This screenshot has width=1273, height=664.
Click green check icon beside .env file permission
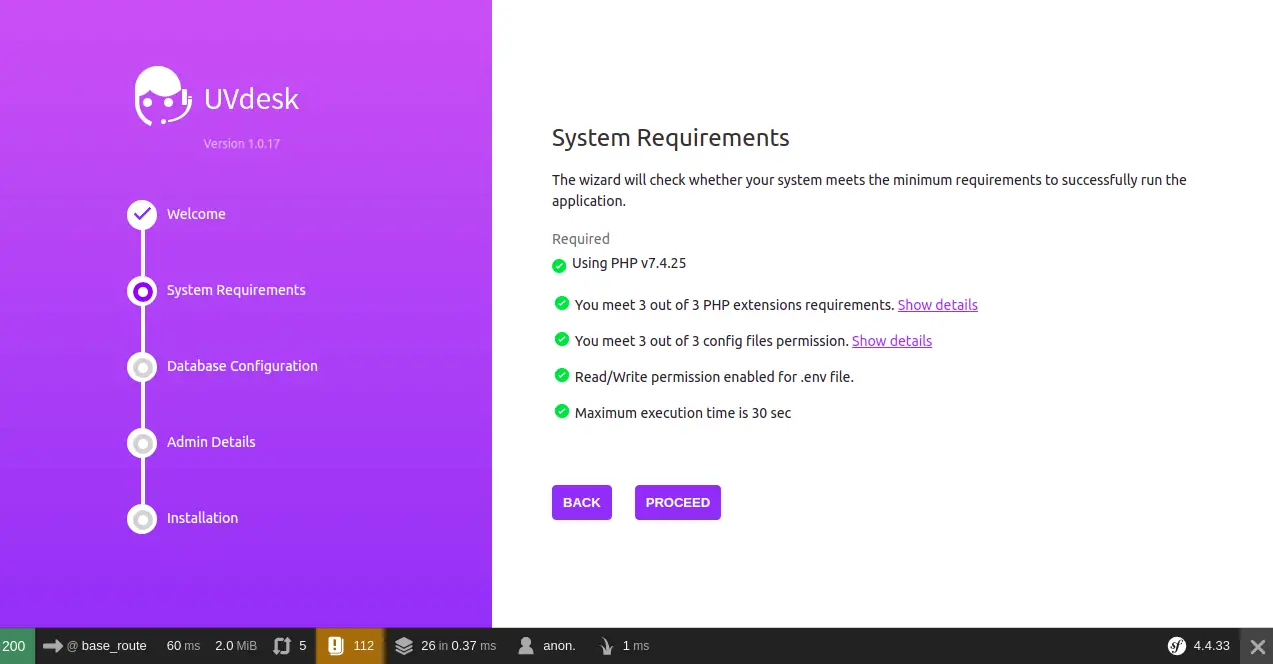pyautogui.click(x=562, y=375)
